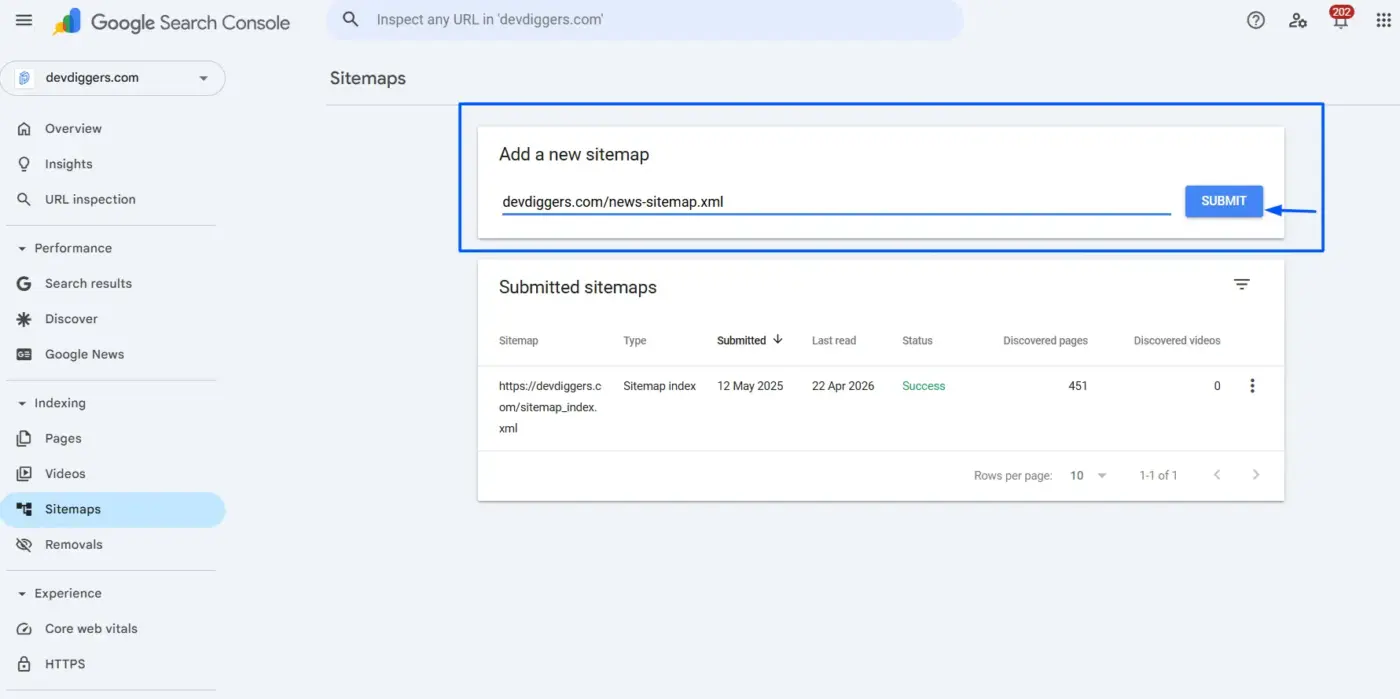The image size is (1400, 699).
Task: Click the Google Search Console logo
Action: point(171,22)
